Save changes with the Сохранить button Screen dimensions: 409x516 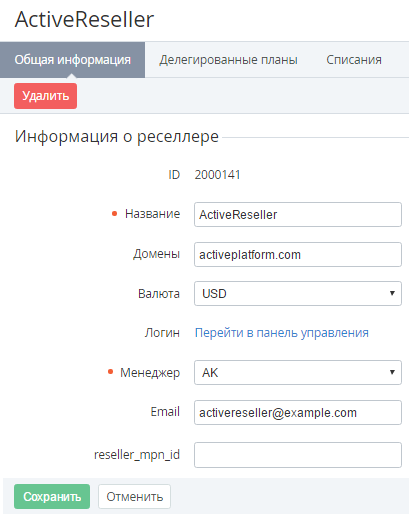pos(52,497)
